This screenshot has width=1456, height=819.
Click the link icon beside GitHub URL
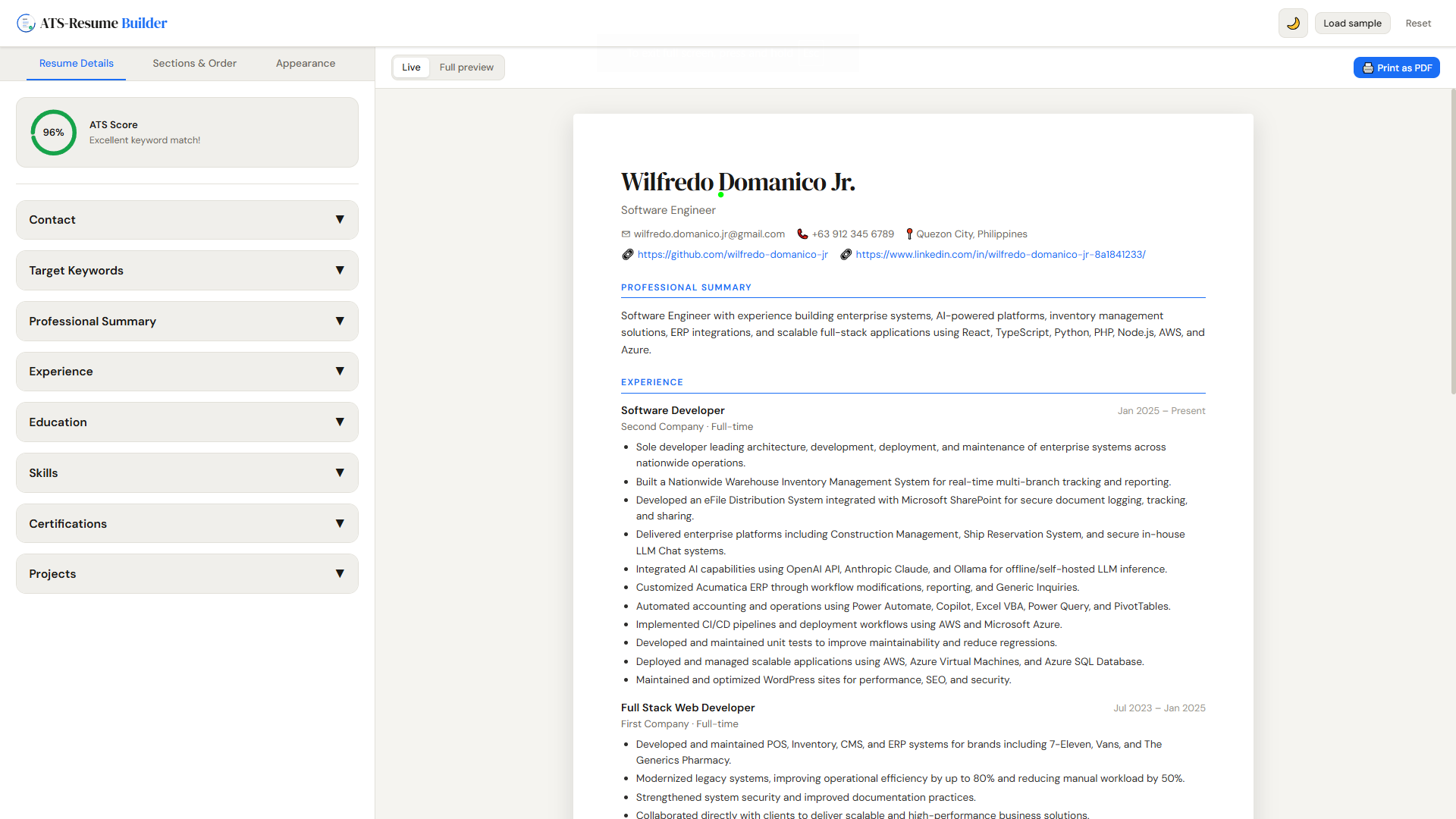tap(628, 255)
